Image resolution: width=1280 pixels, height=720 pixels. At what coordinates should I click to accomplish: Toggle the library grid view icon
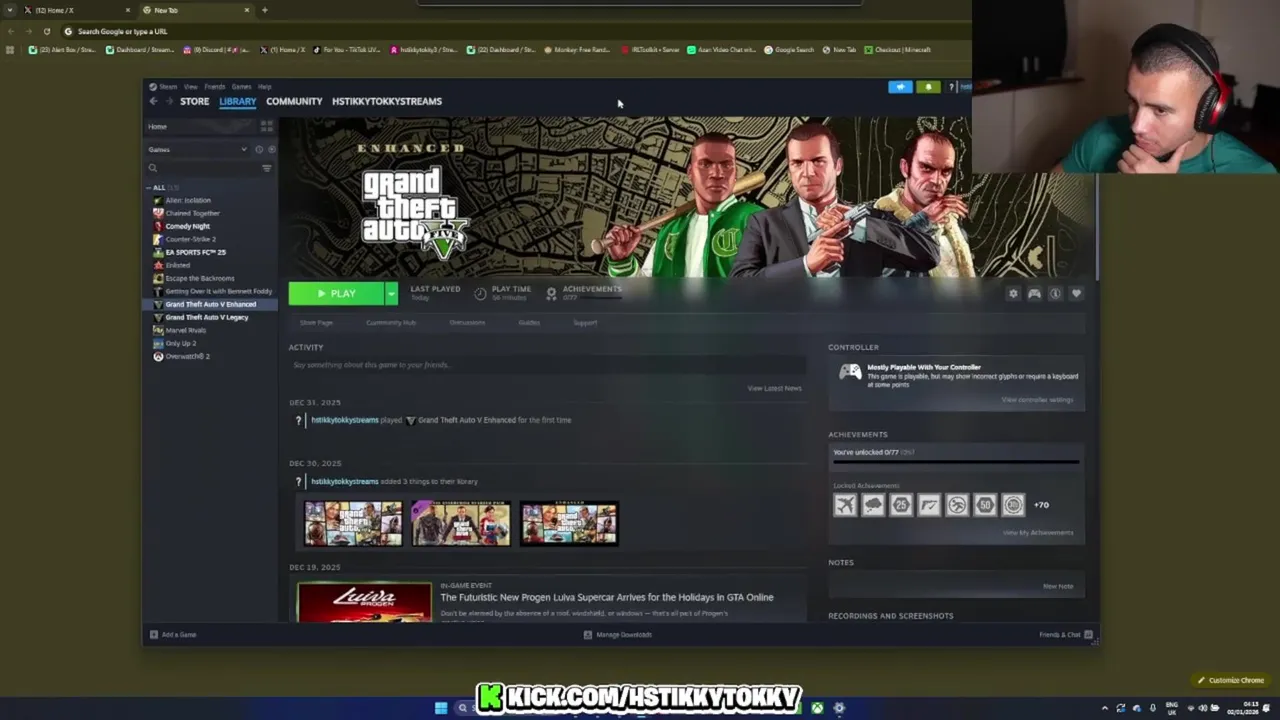(x=266, y=126)
